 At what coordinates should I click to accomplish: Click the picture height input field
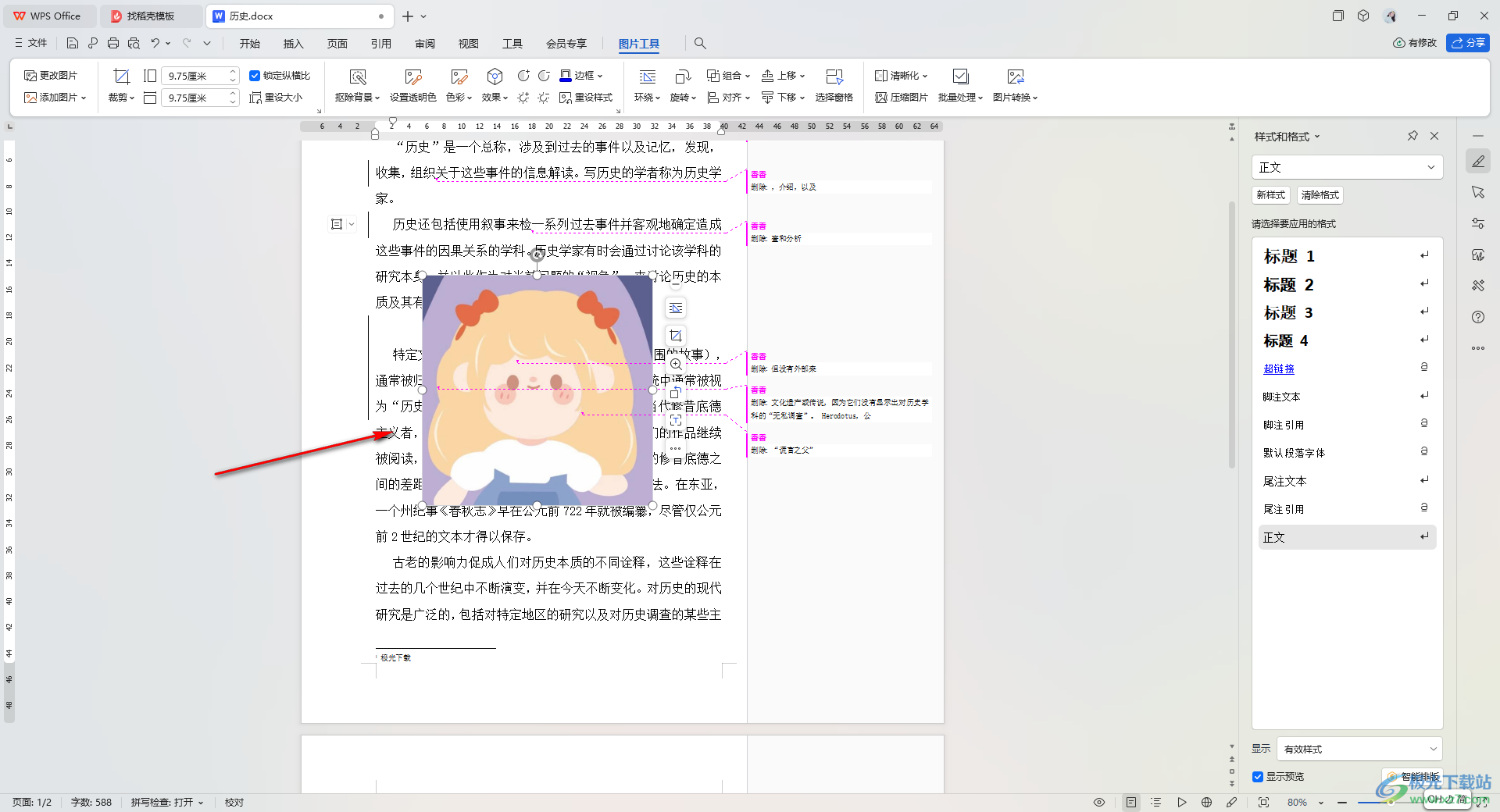coord(200,76)
